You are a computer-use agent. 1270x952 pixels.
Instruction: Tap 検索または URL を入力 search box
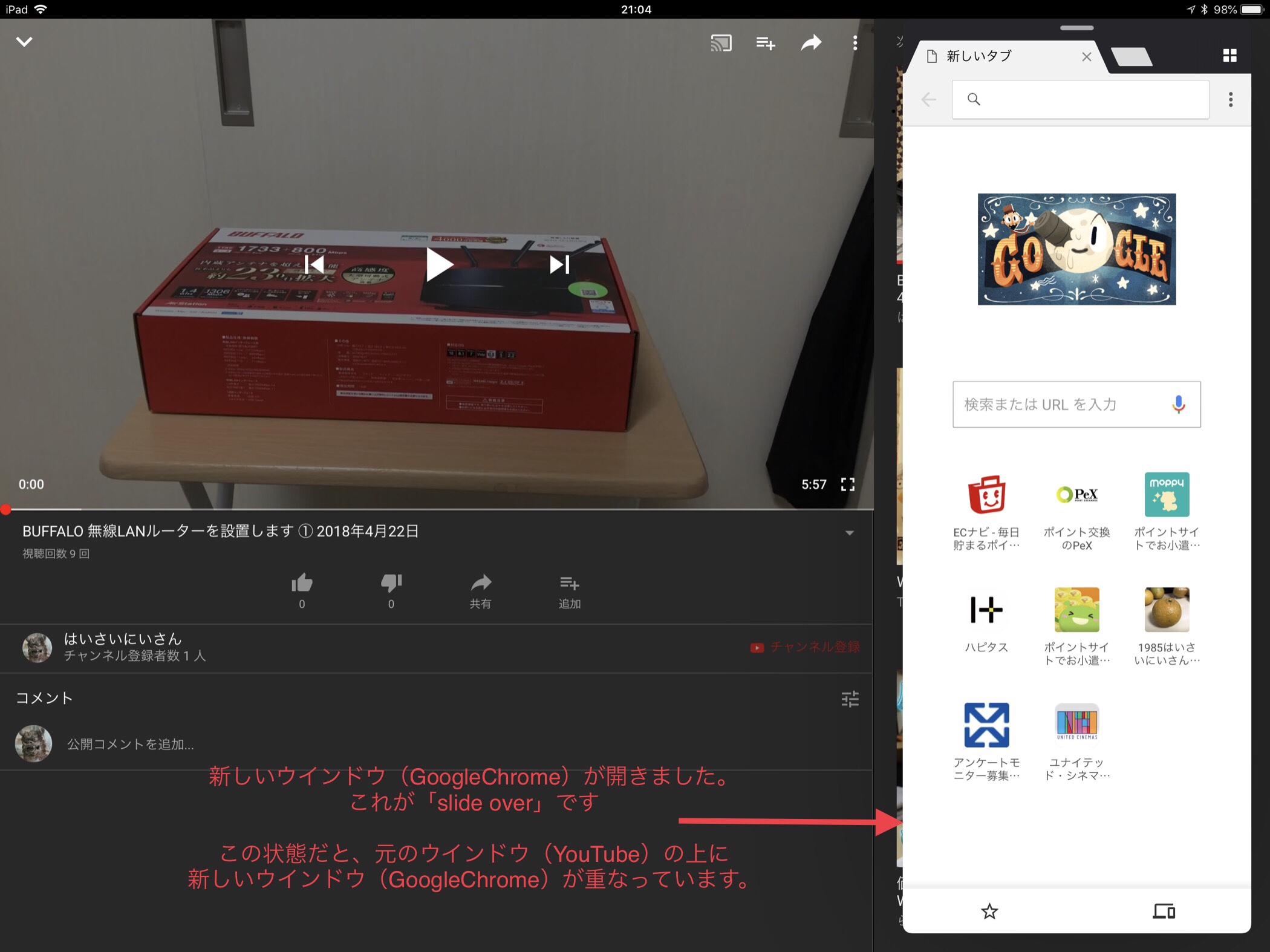pyautogui.click(x=1076, y=404)
